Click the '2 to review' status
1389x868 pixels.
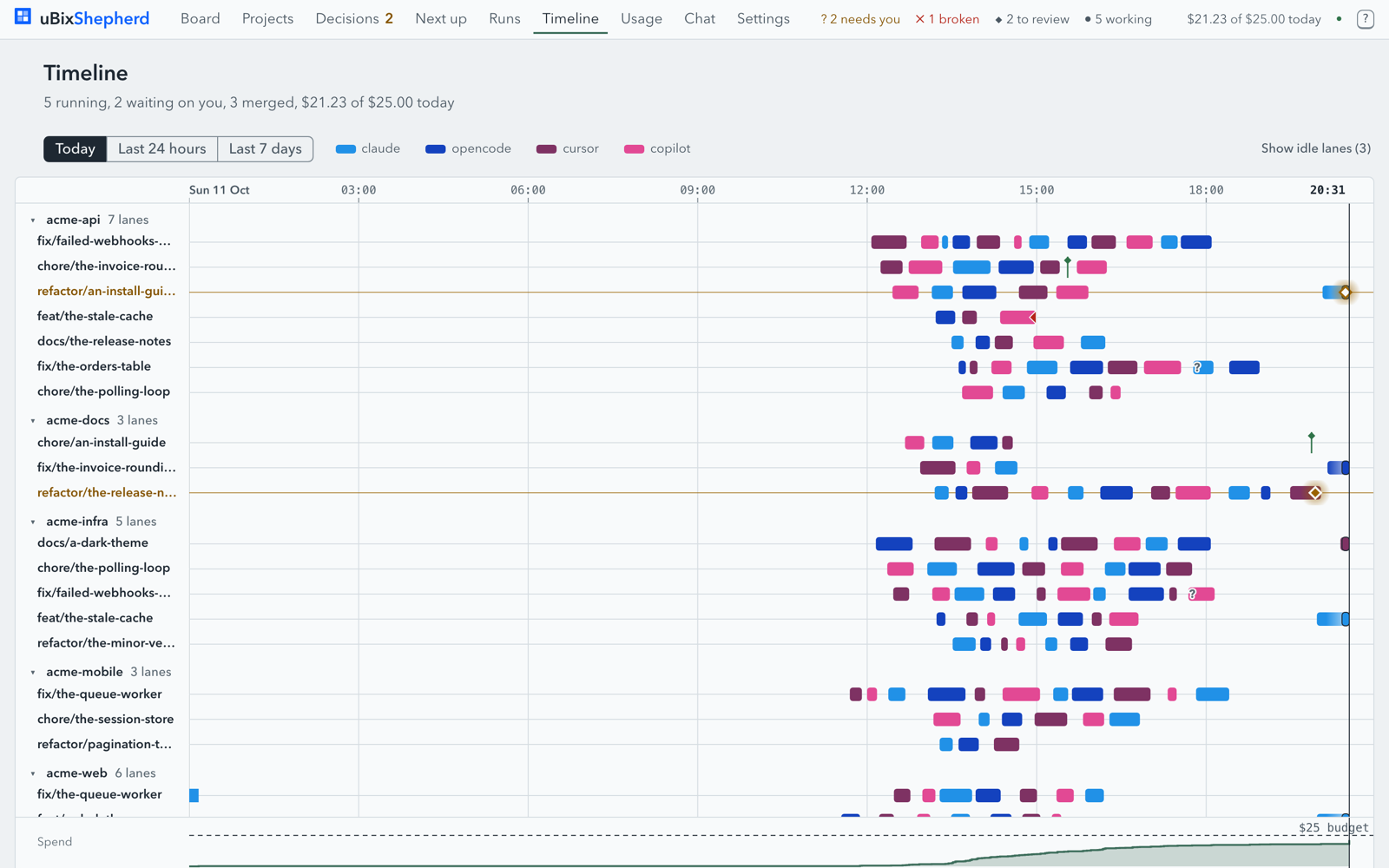click(1031, 19)
